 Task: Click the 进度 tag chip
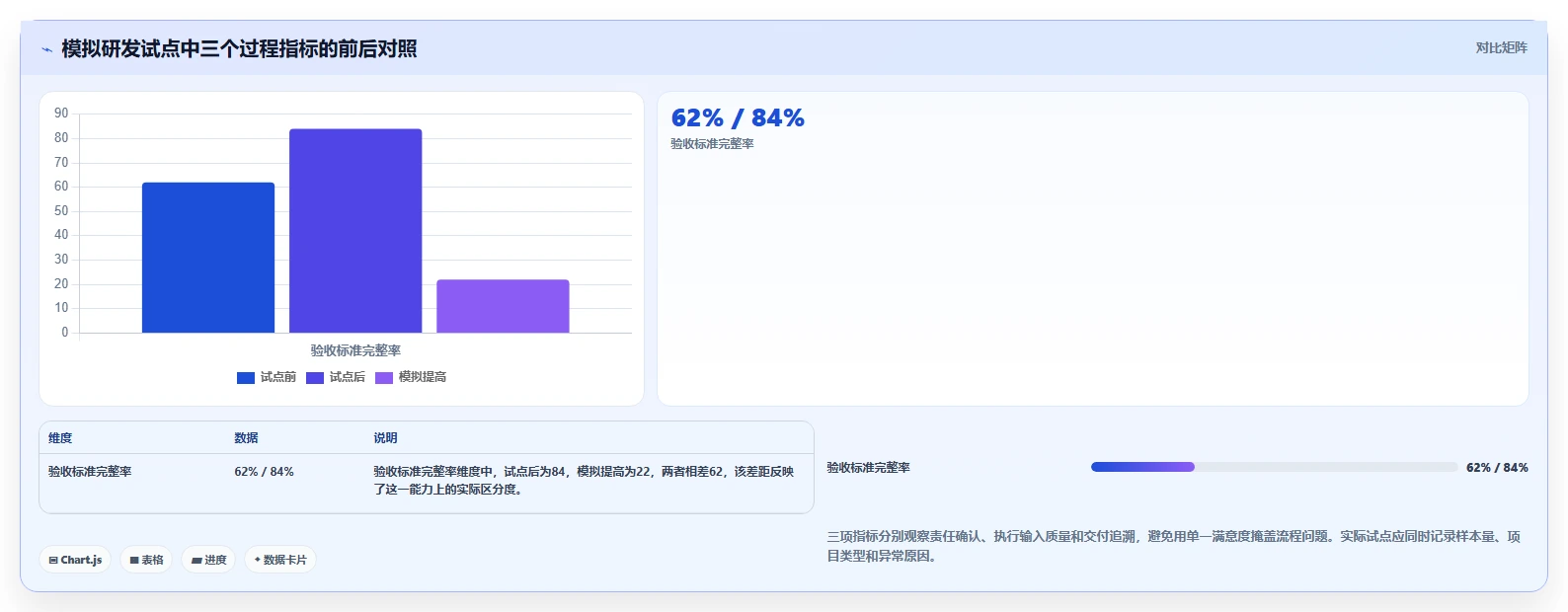[208, 560]
